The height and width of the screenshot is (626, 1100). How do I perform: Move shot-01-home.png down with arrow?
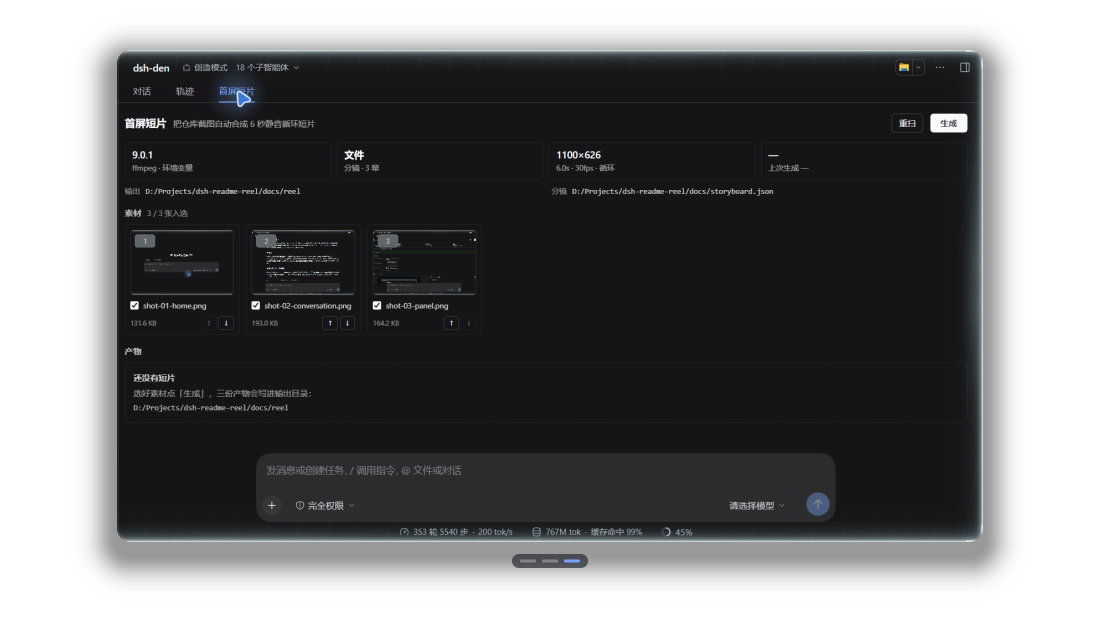tap(226, 323)
